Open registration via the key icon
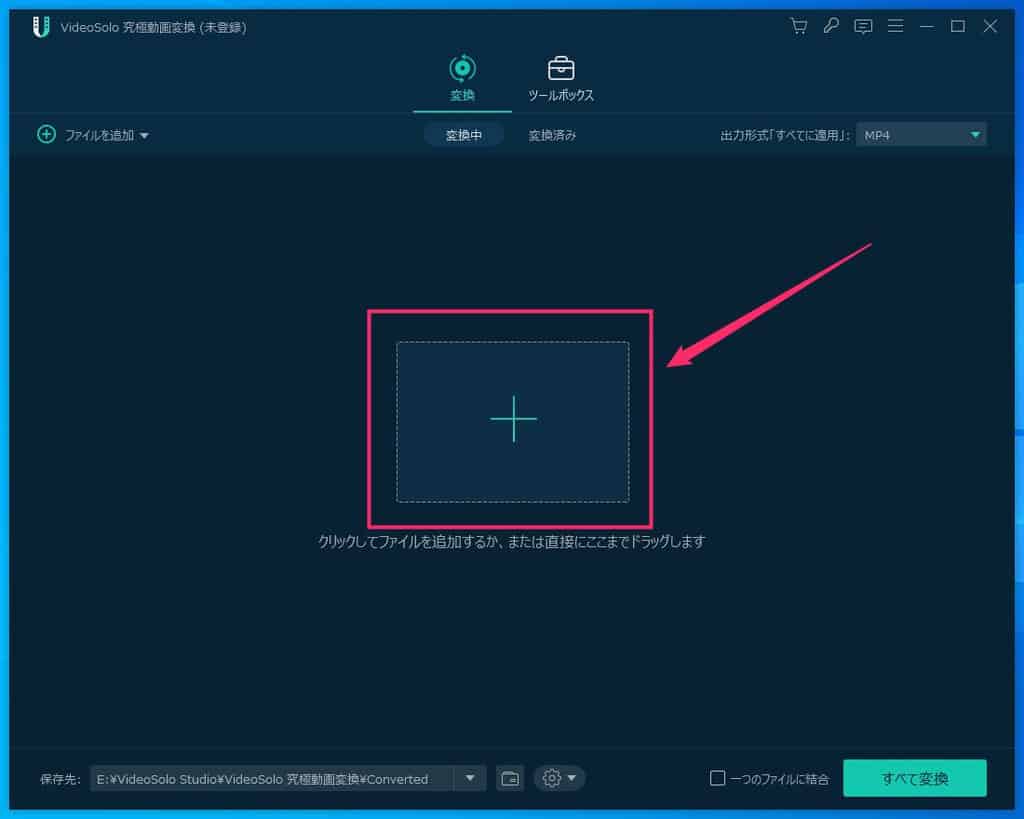Image resolution: width=1024 pixels, height=819 pixels. pos(831,27)
